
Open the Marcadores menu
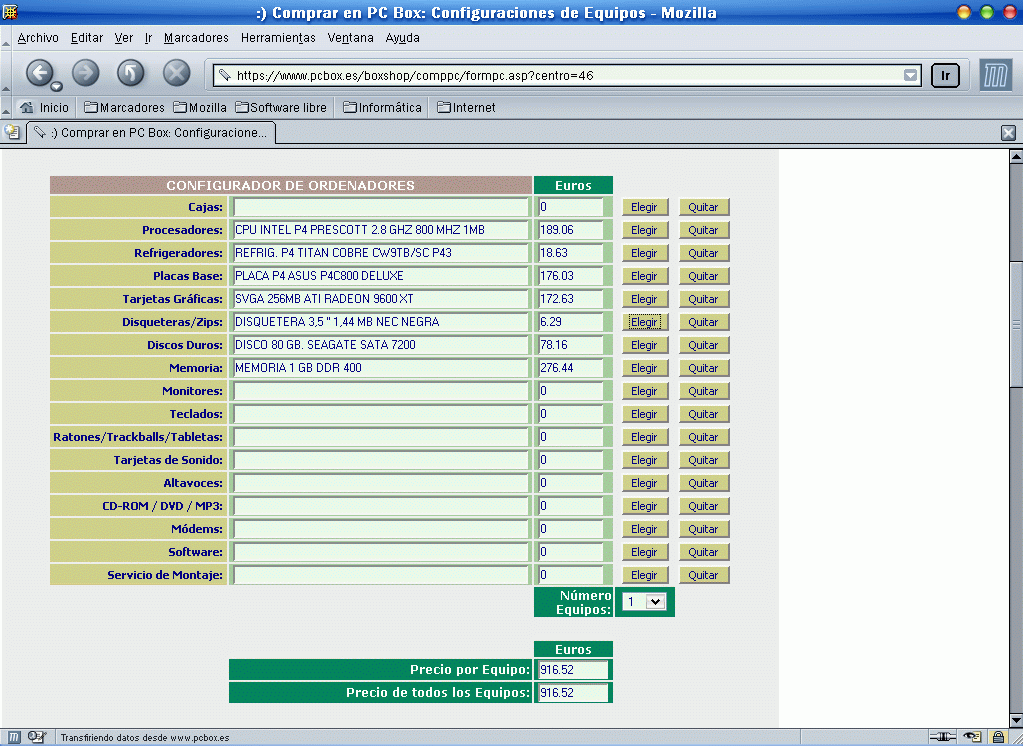pyautogui.click(x=196, y=38)
